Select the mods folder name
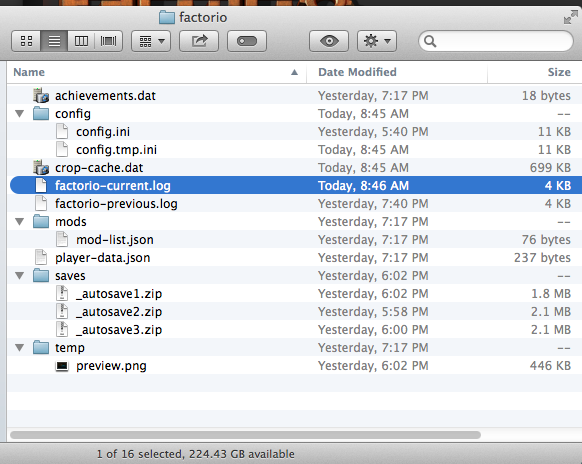The image size is (582, 464). click(x=71, y=222)
